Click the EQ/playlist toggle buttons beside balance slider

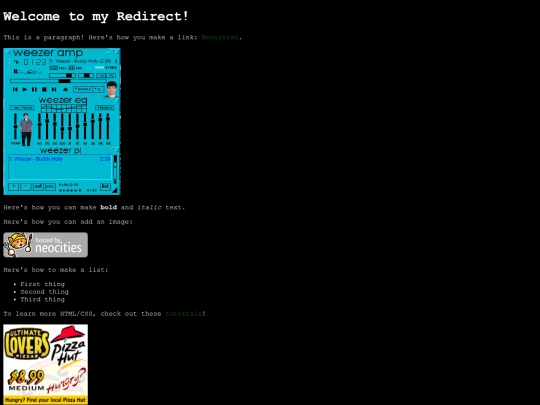tap(106, 75)
